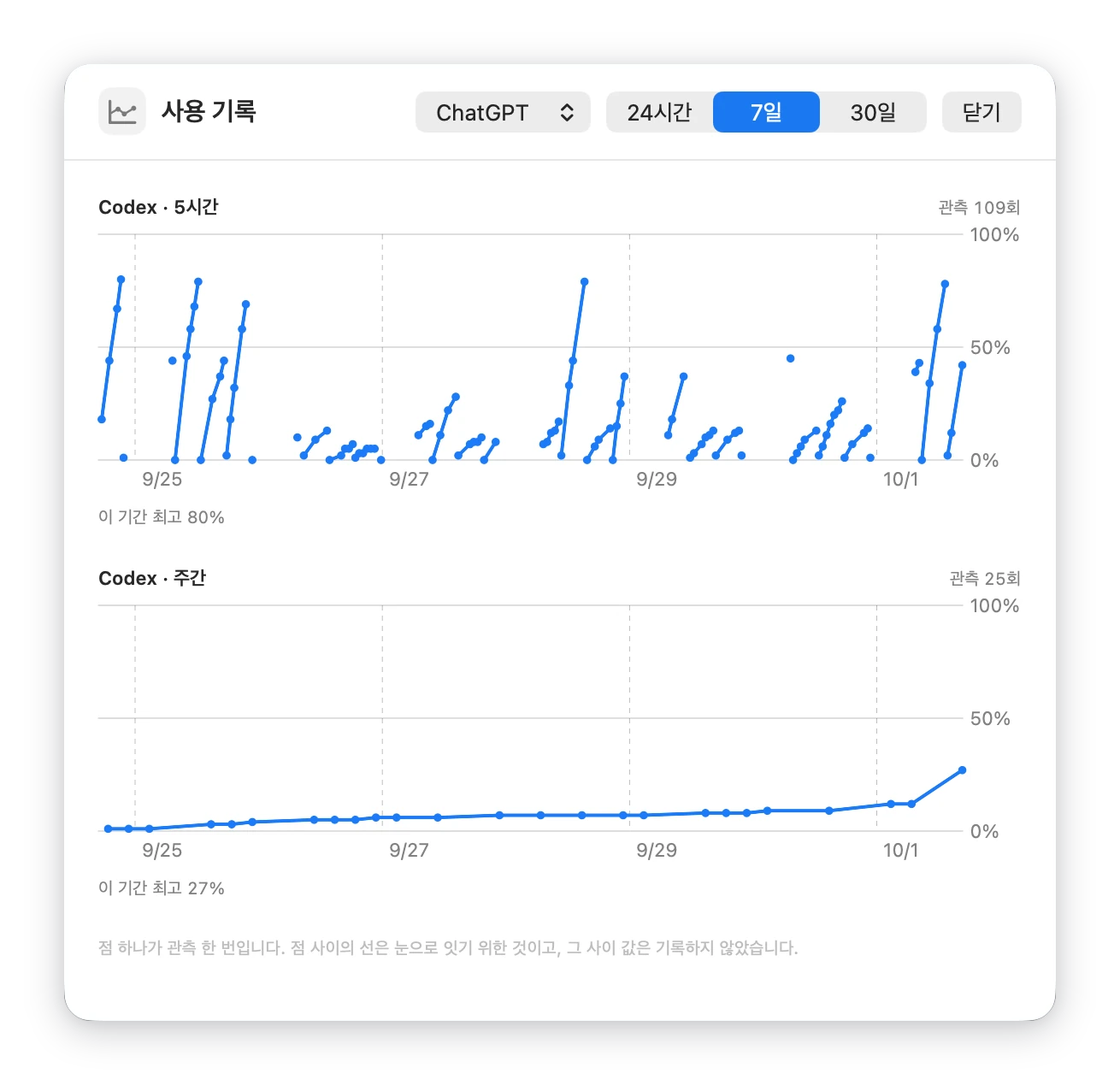Click the 9/29 label under 5시간 chart
This screenshot has height=1085, width=1120.
[656, 479]
